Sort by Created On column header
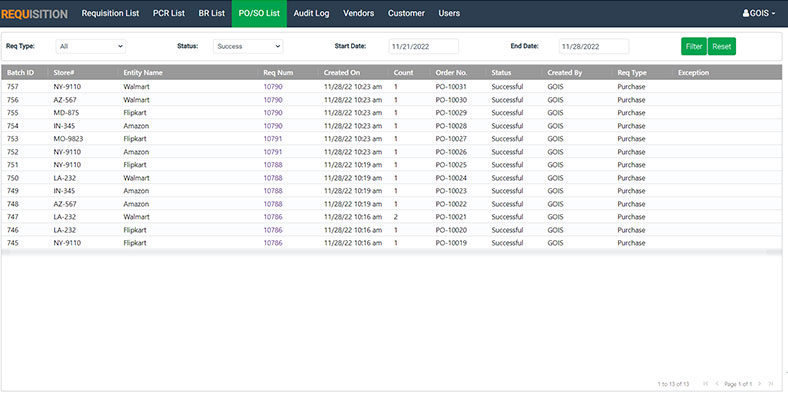Image resolution: width=788 pixels, height=395 pixels. point(342,72)
